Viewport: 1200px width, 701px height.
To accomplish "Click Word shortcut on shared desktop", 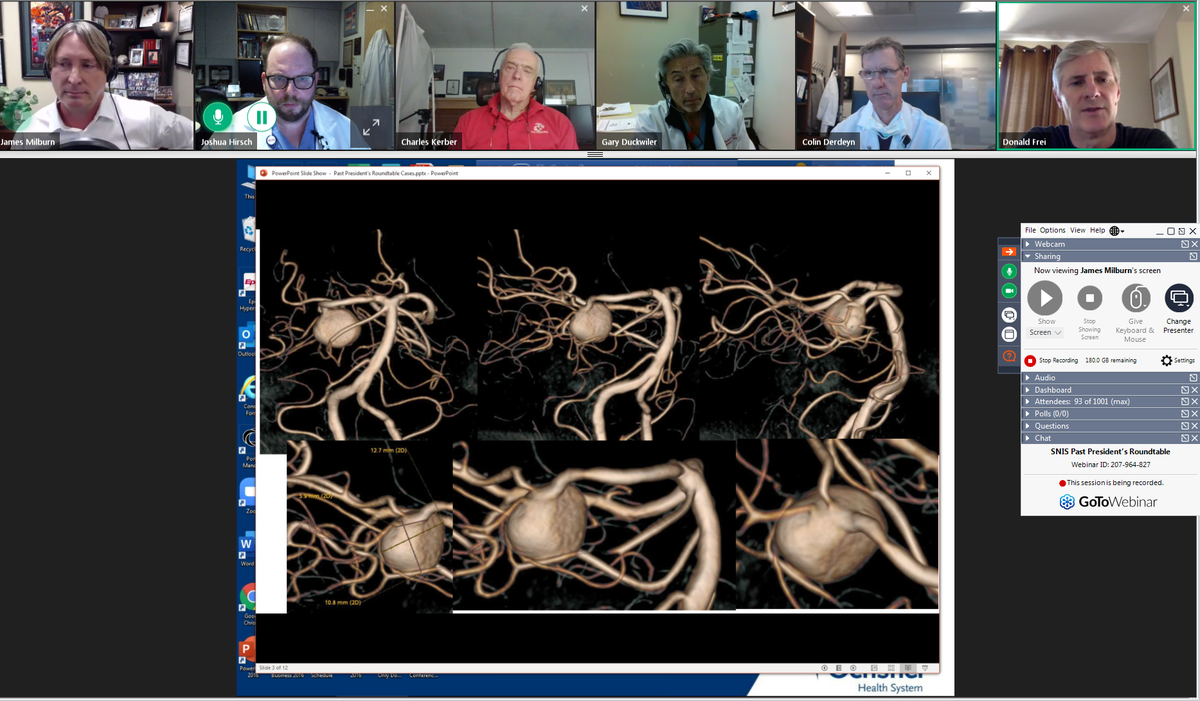I will coord(247,546).
